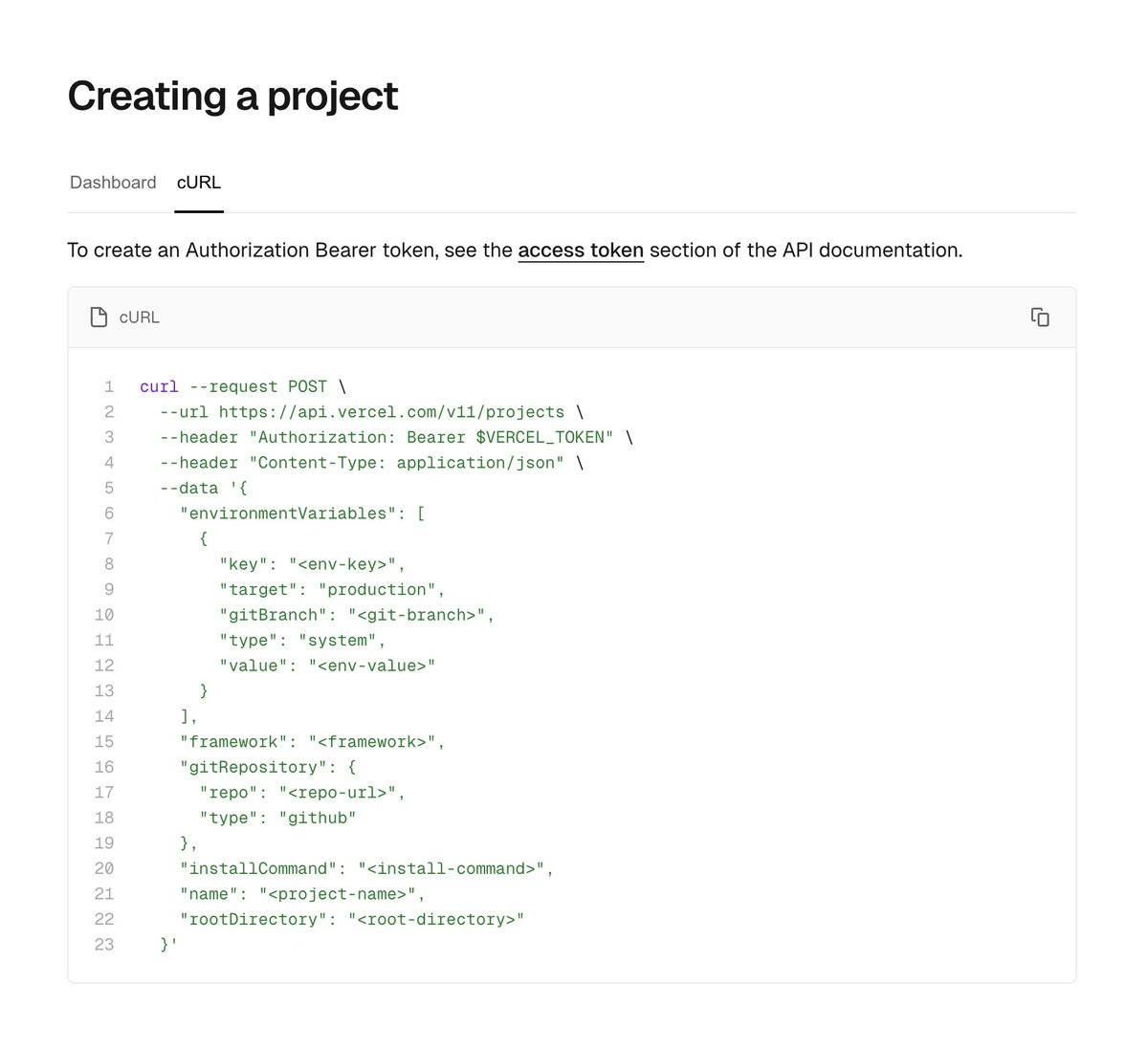Click the "repo": "<repo-url>" line
Image resolution: width=1148 pixels, height=1049 pixels.
click(302, 792)
